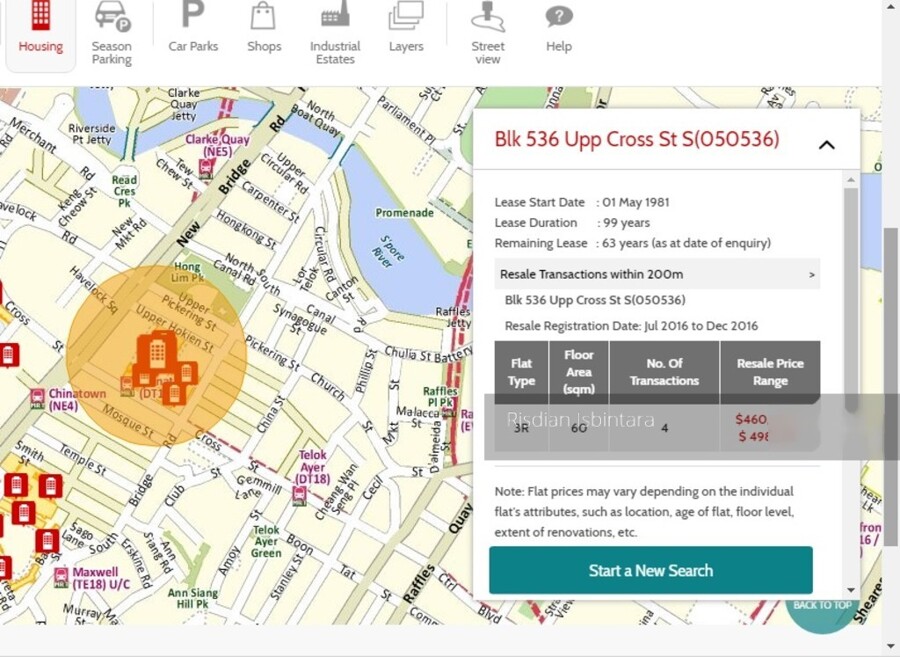The width and height of the screenshot is (900, 657).
Task: Click the Shops bag icon
Action: (263, 15)
